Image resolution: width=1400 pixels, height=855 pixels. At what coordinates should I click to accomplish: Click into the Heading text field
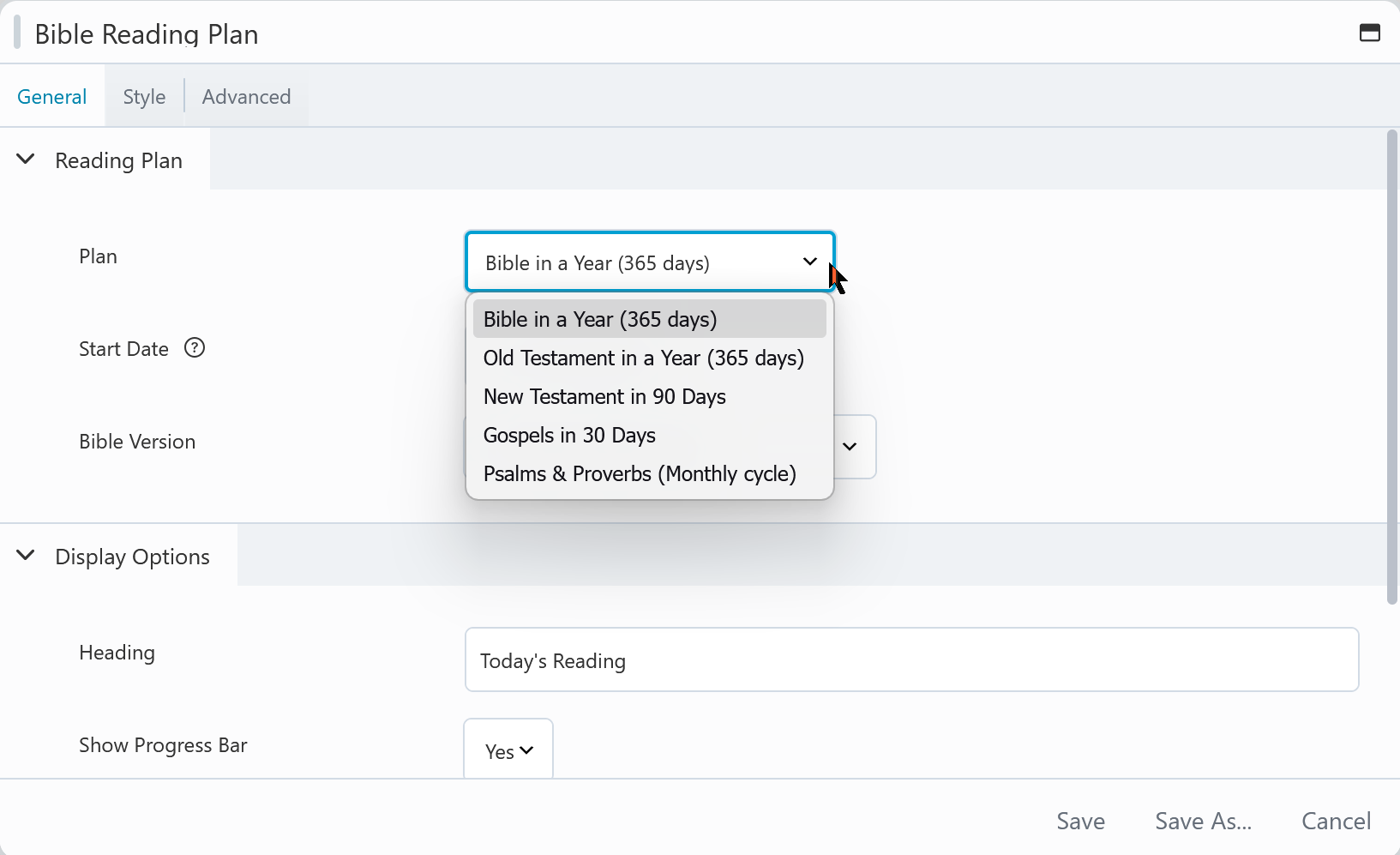pos(911,660)
